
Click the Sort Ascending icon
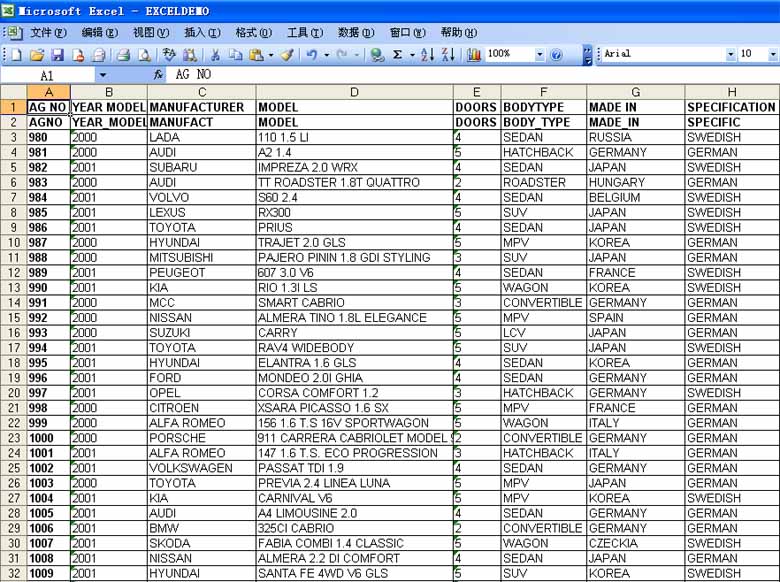click(x=426, y=55)
